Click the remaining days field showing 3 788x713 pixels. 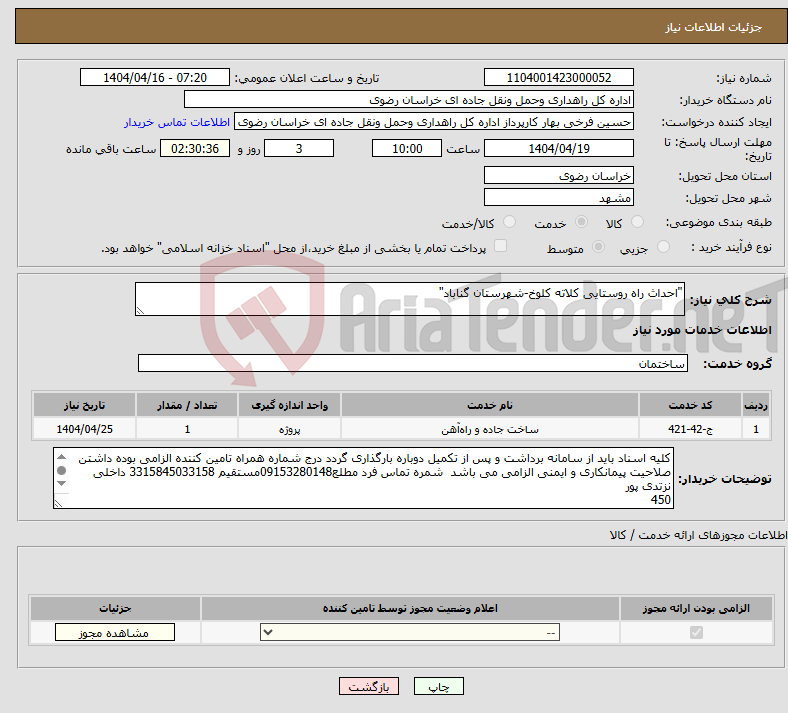pyautogui.click(x=299, y=148)
